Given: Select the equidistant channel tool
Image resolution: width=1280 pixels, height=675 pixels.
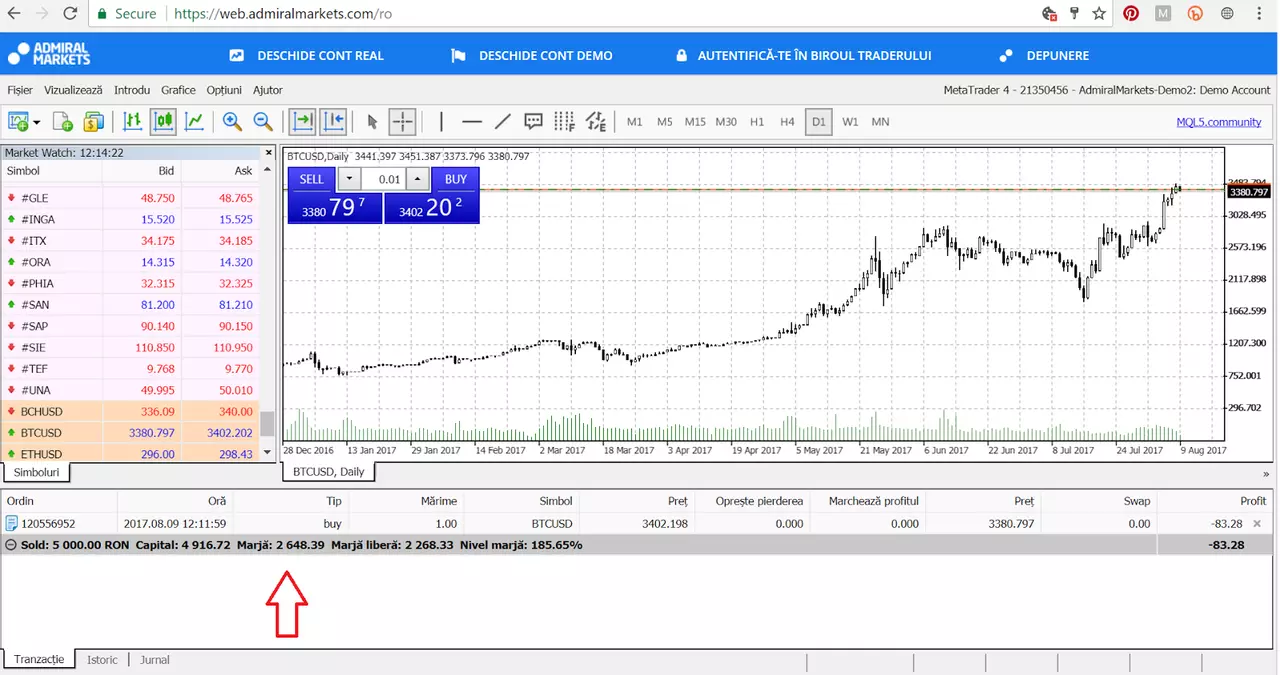Looking at the screenshot, I should [596, 122].
